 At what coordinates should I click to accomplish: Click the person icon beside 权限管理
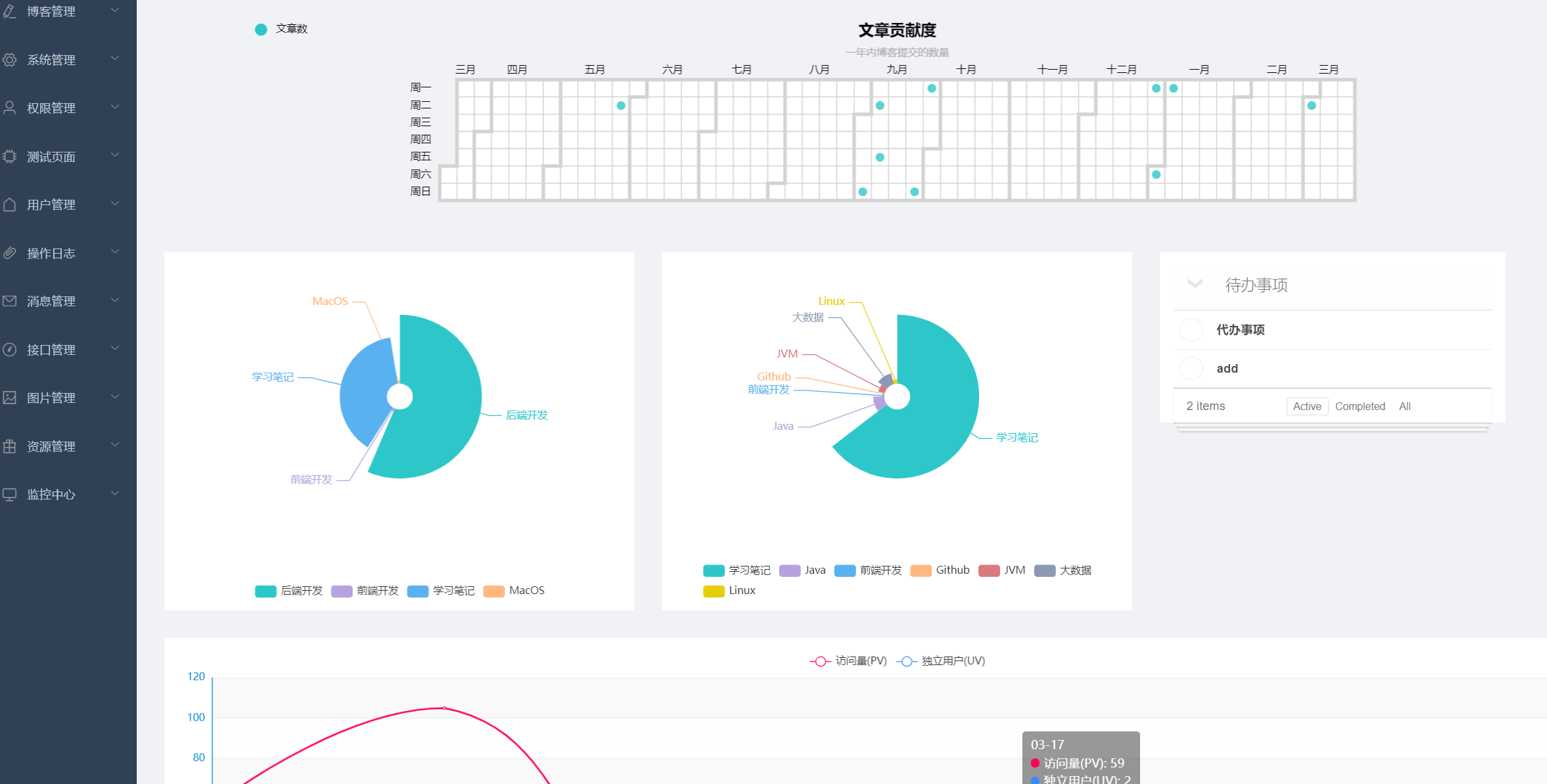10,108
